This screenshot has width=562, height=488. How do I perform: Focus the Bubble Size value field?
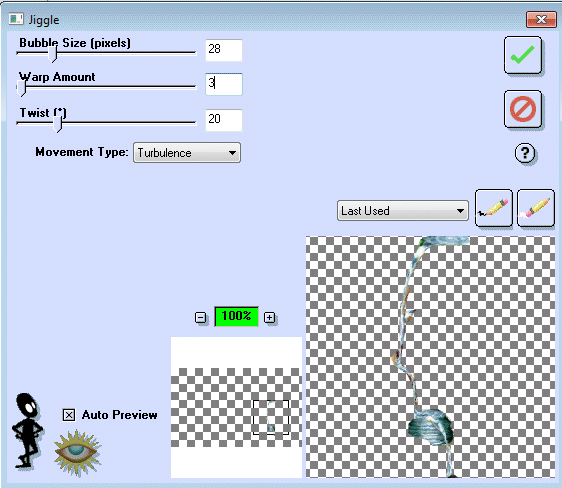coord(224,50)
